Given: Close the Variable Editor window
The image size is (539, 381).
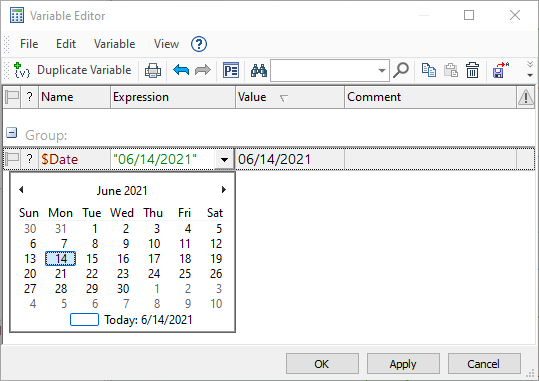Looking at the screenshot, I should [x=515, y=15].
